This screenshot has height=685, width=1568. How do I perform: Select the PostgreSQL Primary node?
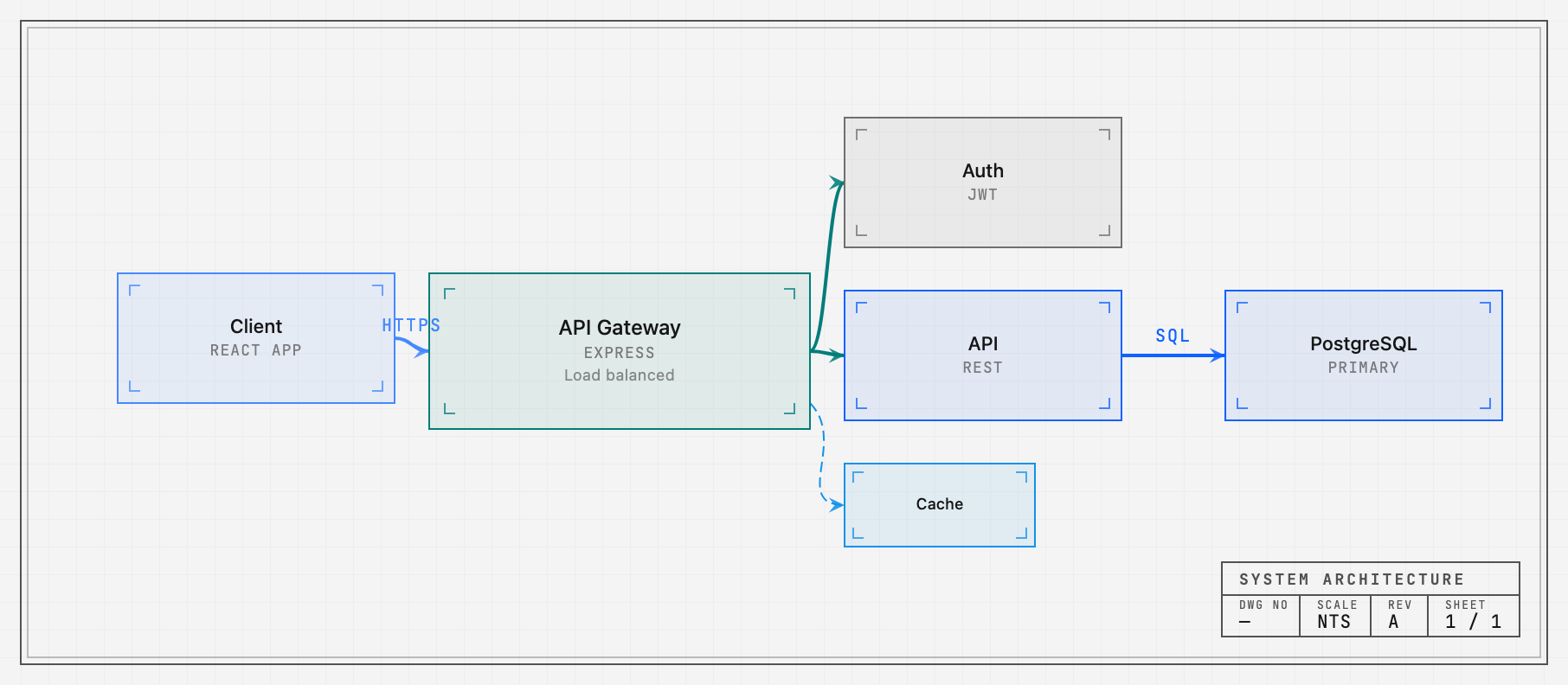point(1364,355)
